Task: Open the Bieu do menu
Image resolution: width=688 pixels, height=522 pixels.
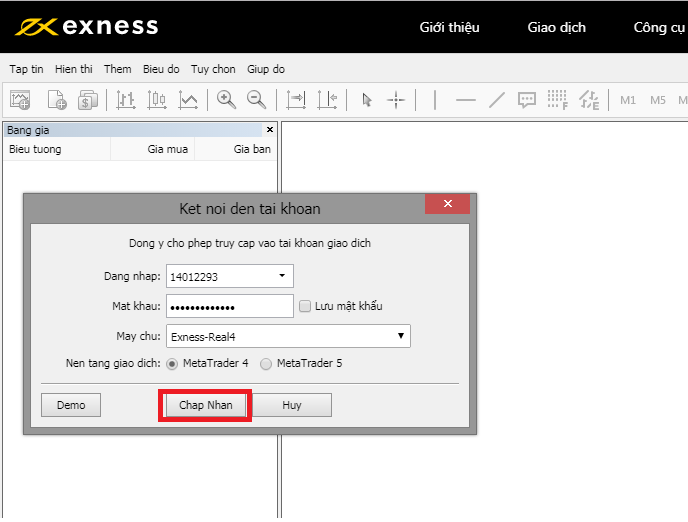Action: point(161,69)
